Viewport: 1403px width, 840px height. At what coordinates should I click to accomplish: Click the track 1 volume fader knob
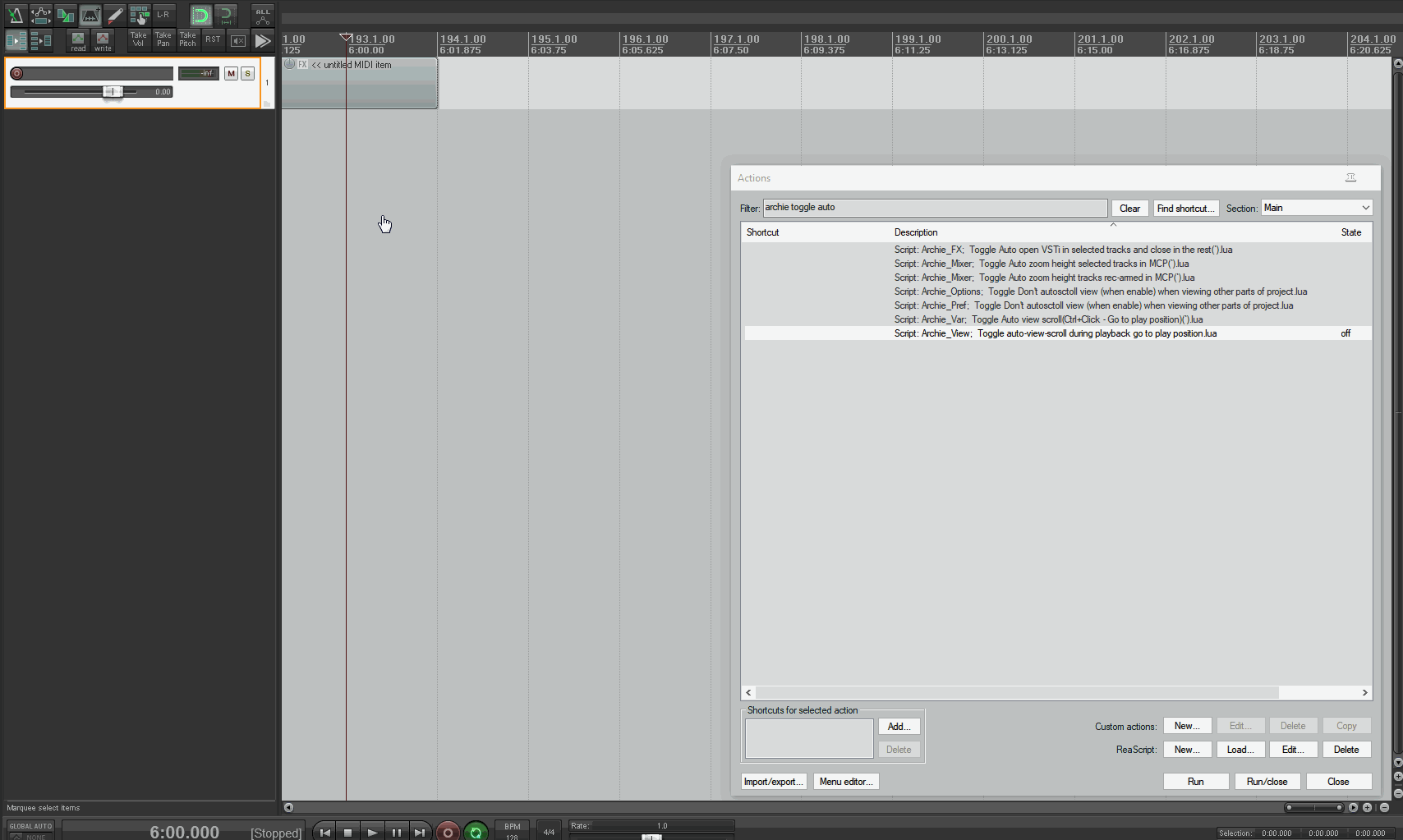pyautogui.click(x=113, y=91)
